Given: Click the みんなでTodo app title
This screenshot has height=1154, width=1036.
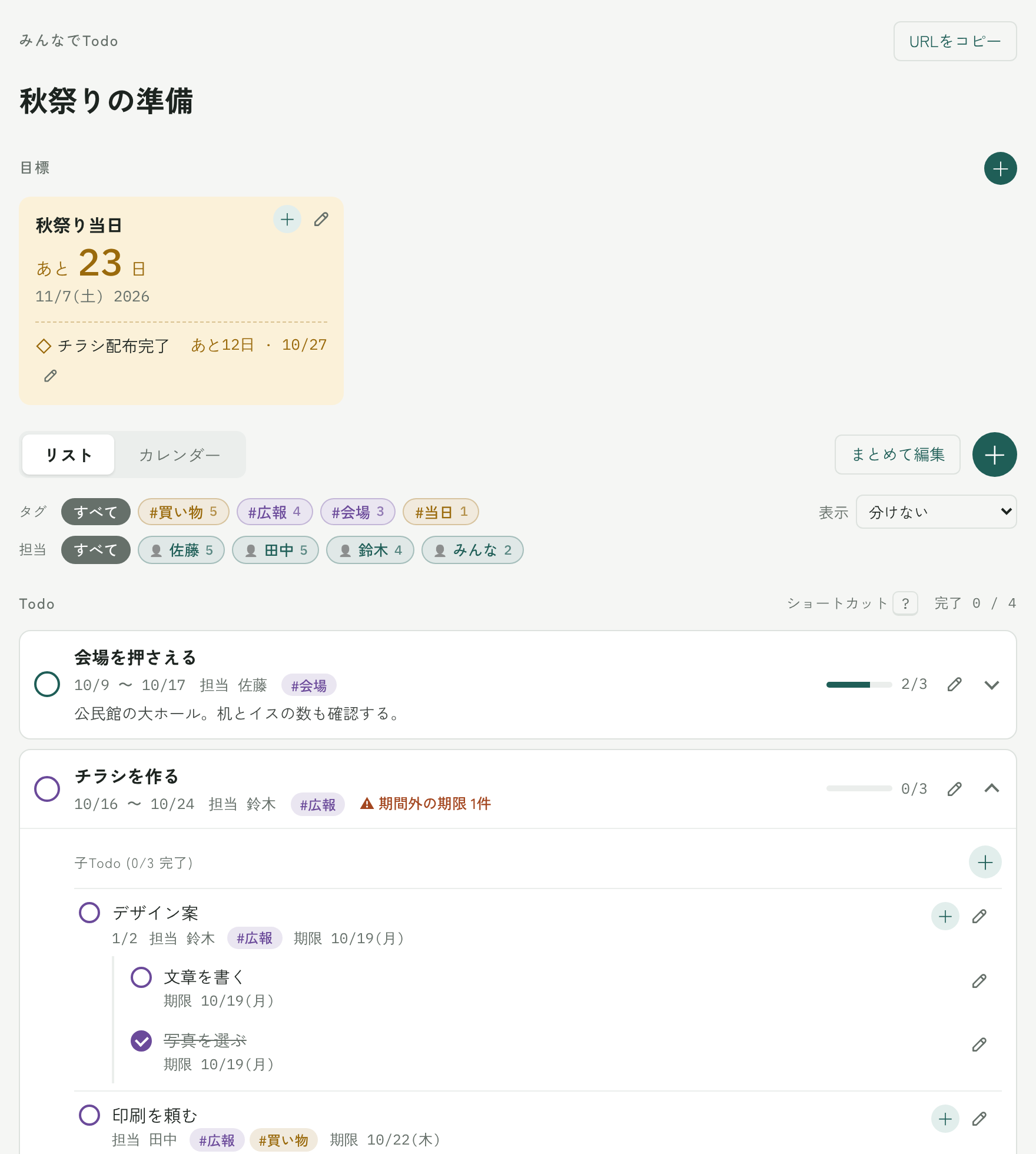Looking at the screenshot, I should pyautogui.click(x=69, y=41).
